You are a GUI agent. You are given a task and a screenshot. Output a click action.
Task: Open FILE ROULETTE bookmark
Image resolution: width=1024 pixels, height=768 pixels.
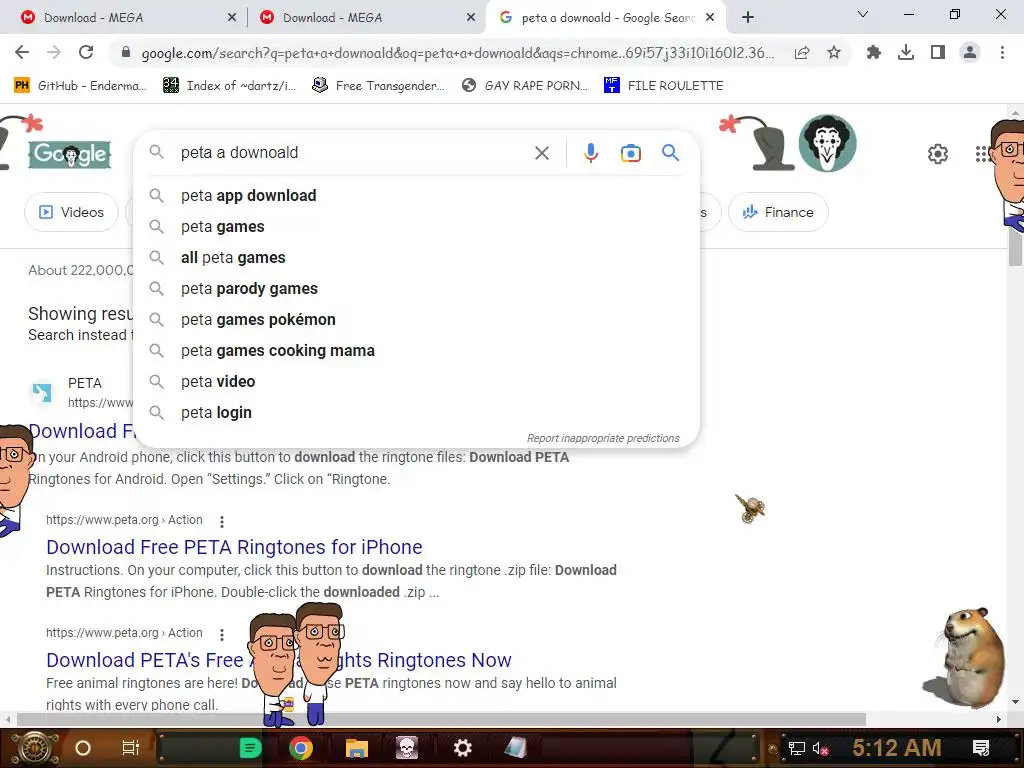coord(664,86)
